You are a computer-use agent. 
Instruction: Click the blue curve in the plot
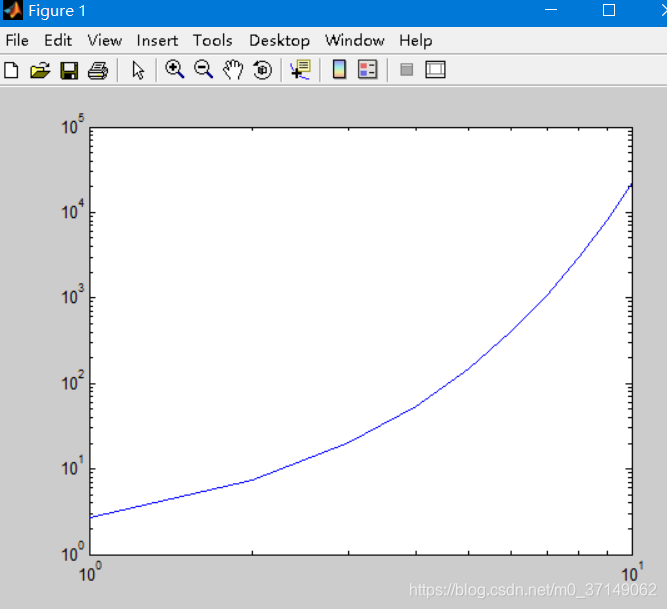pyautogui.click(x=416, y=407)
